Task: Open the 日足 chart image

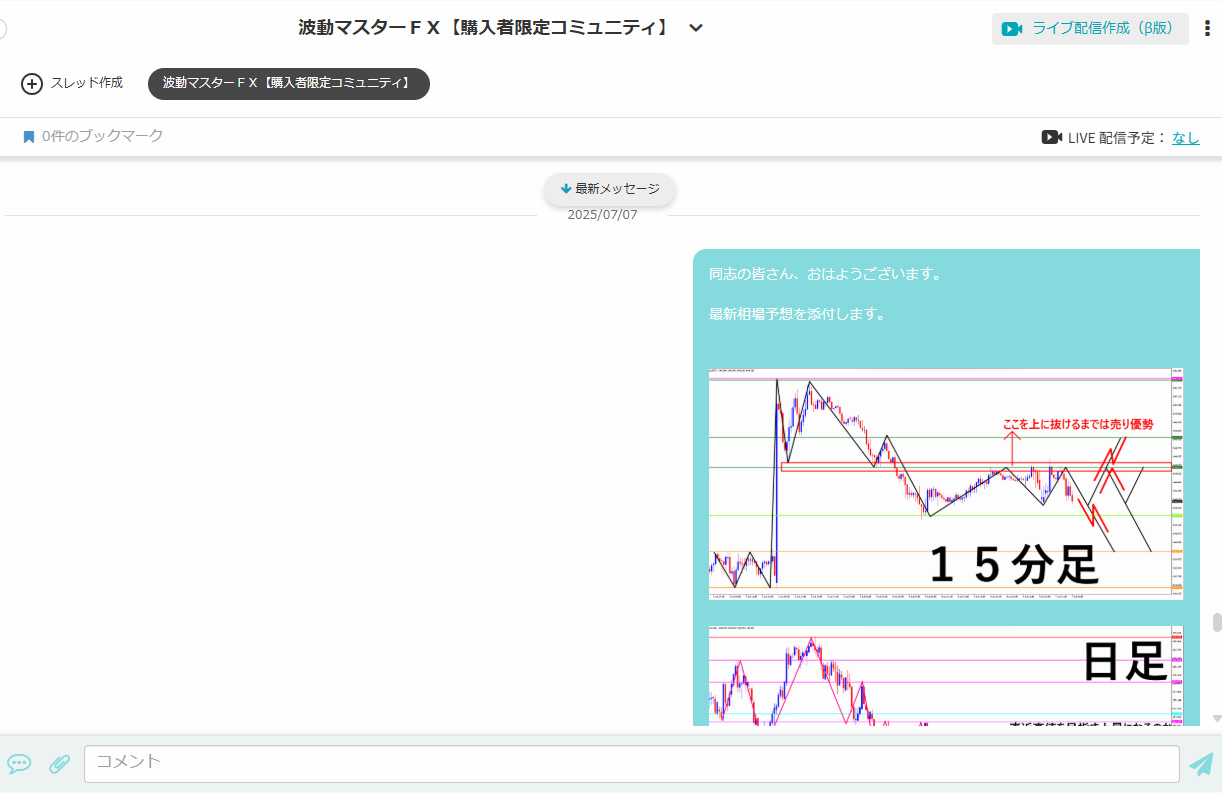Action: [946, 675]
